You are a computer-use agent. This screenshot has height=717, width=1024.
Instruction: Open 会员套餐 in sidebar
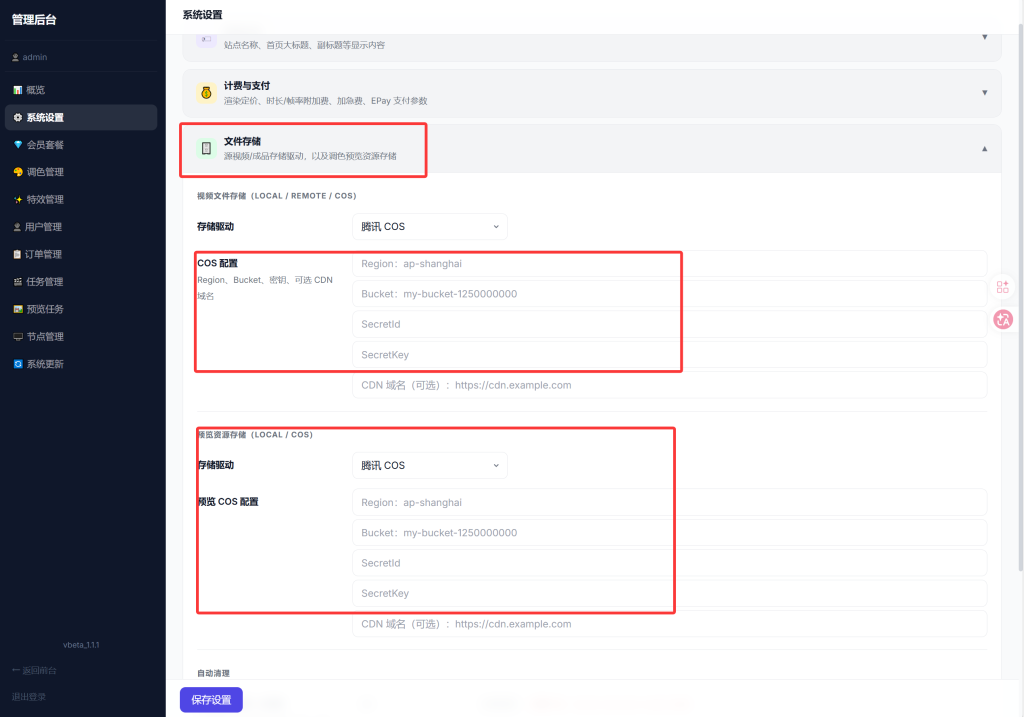[45, 145]
